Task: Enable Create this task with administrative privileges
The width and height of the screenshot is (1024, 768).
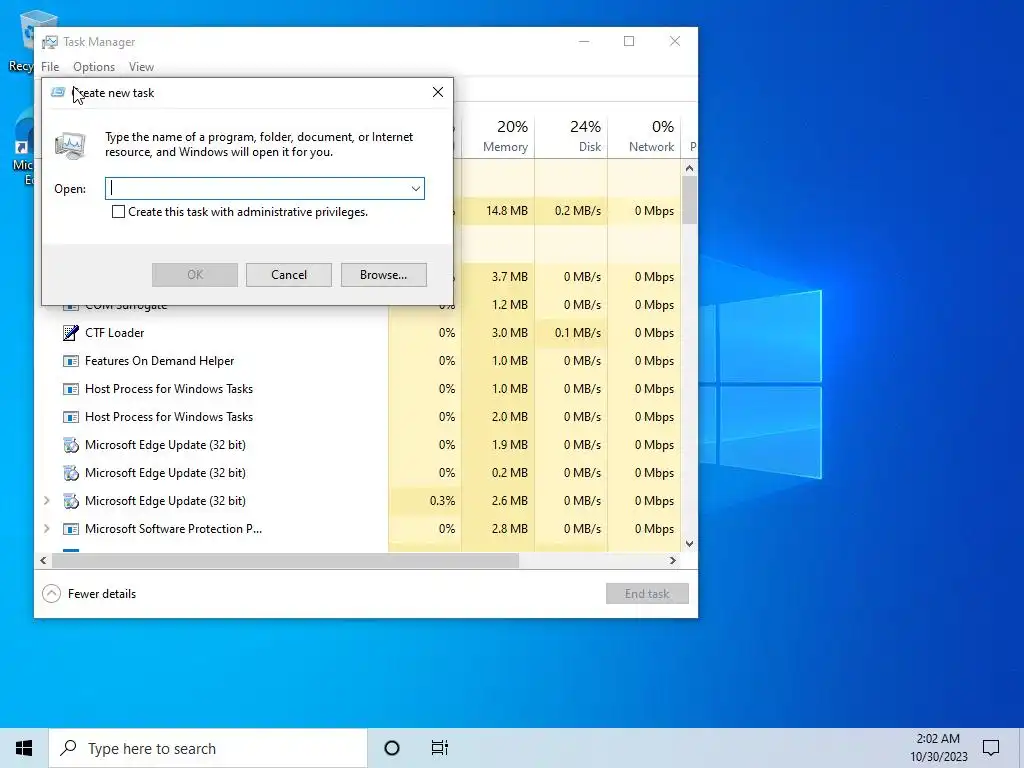Action: click(x=118, y=212)
